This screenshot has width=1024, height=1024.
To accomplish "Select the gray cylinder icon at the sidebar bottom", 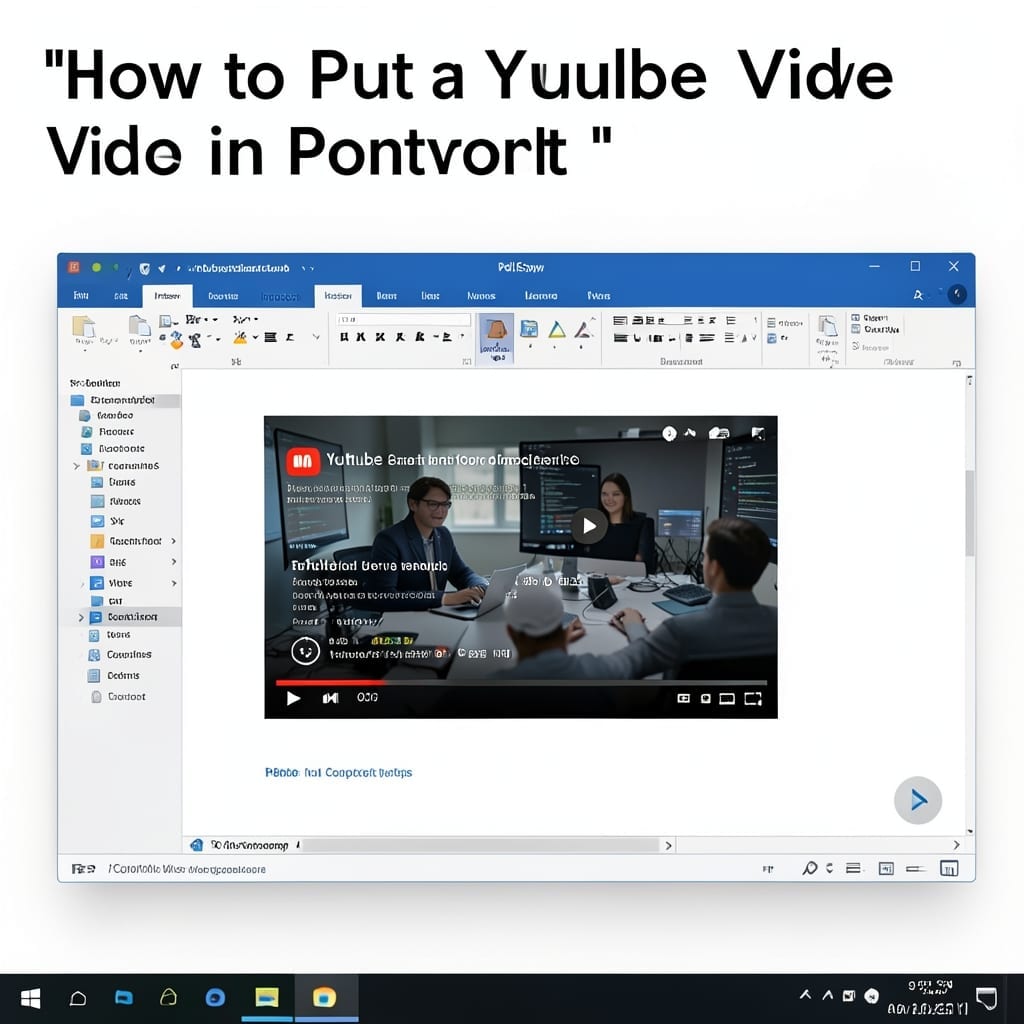I will tap(96, 697).
